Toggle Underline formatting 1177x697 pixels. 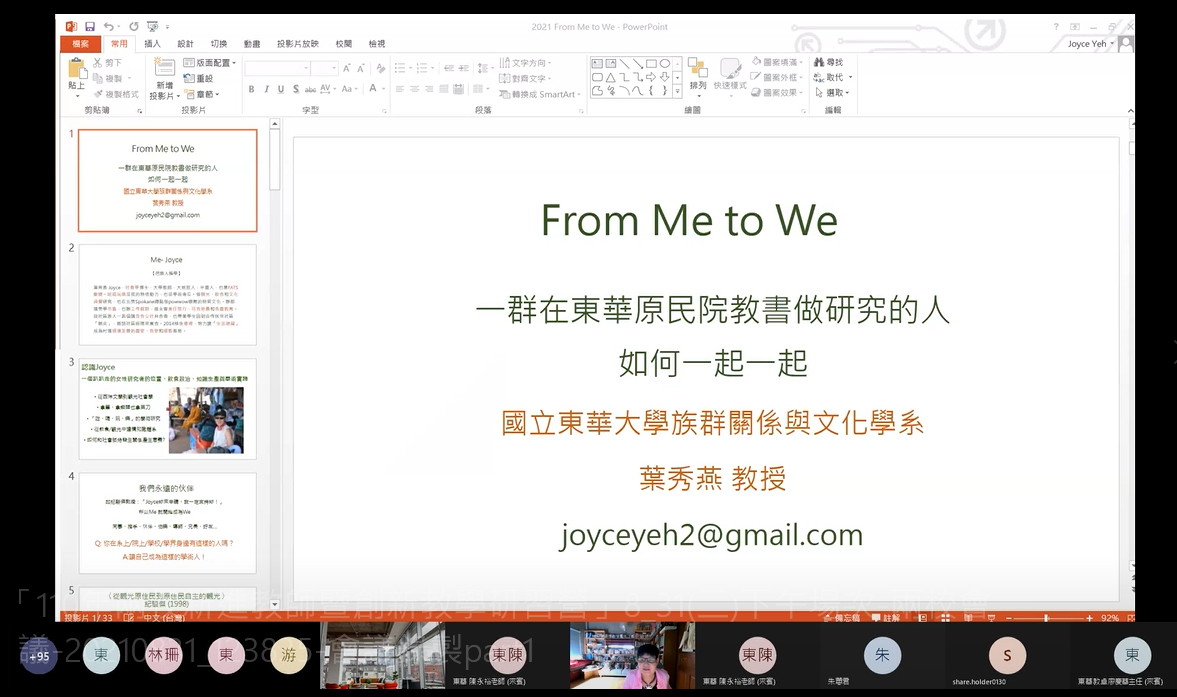279,89
